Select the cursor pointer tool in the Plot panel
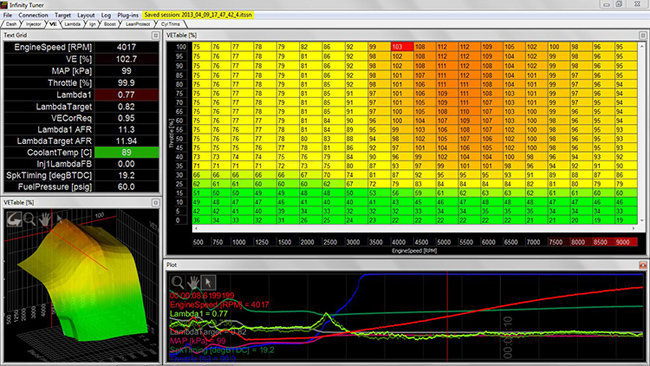The image size is (650, 366). click(208, 282)
